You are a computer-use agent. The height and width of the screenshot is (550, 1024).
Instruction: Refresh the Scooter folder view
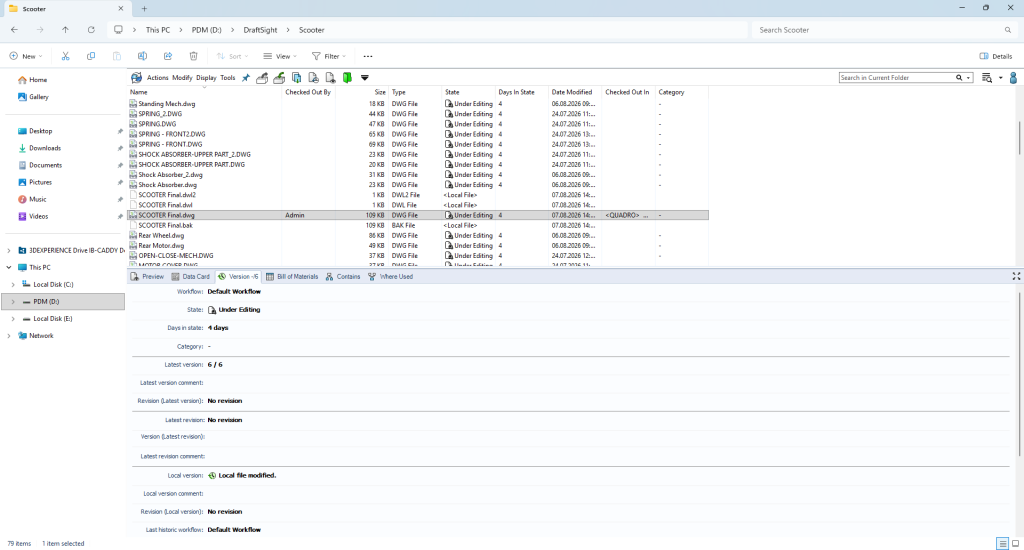coord(91,30)
